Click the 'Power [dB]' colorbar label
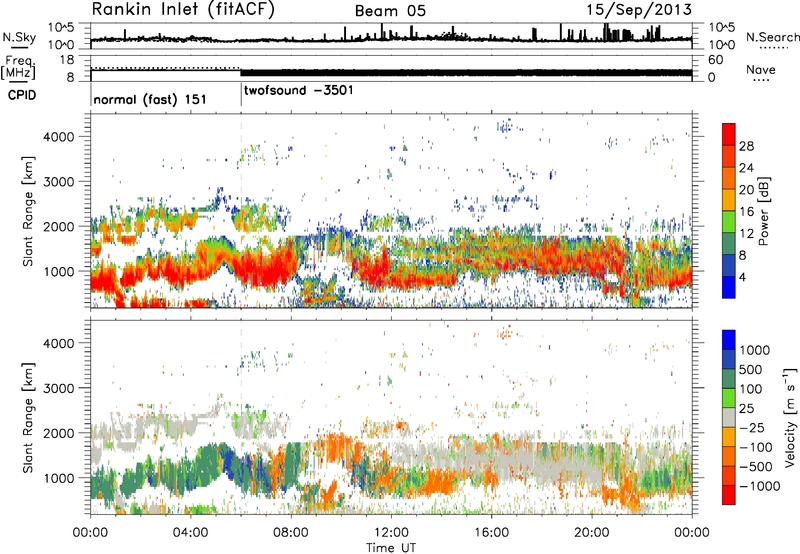Viewport: 800px width, 554px height. [x=763, y=211]
